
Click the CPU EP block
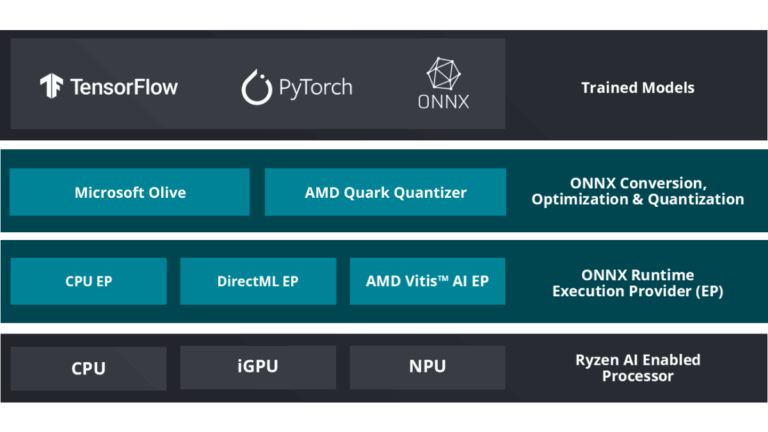89,281
